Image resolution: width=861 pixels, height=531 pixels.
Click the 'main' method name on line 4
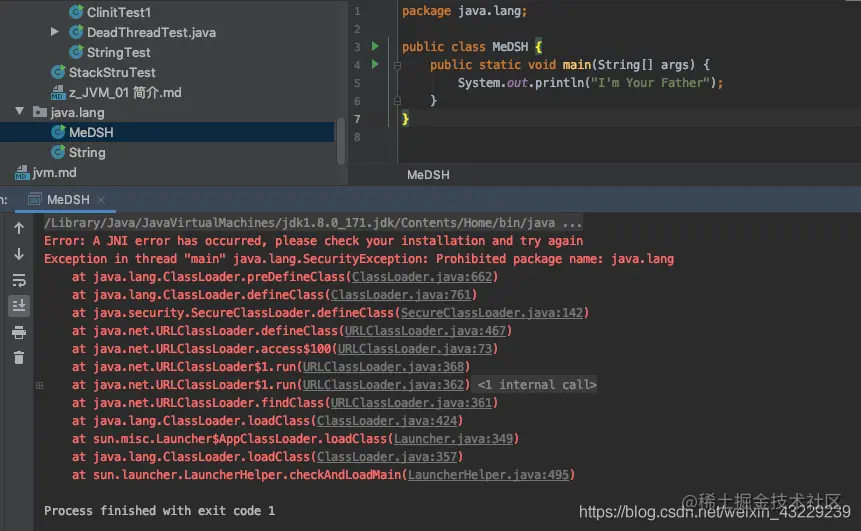pyautogui.click(x=577, y=65)
